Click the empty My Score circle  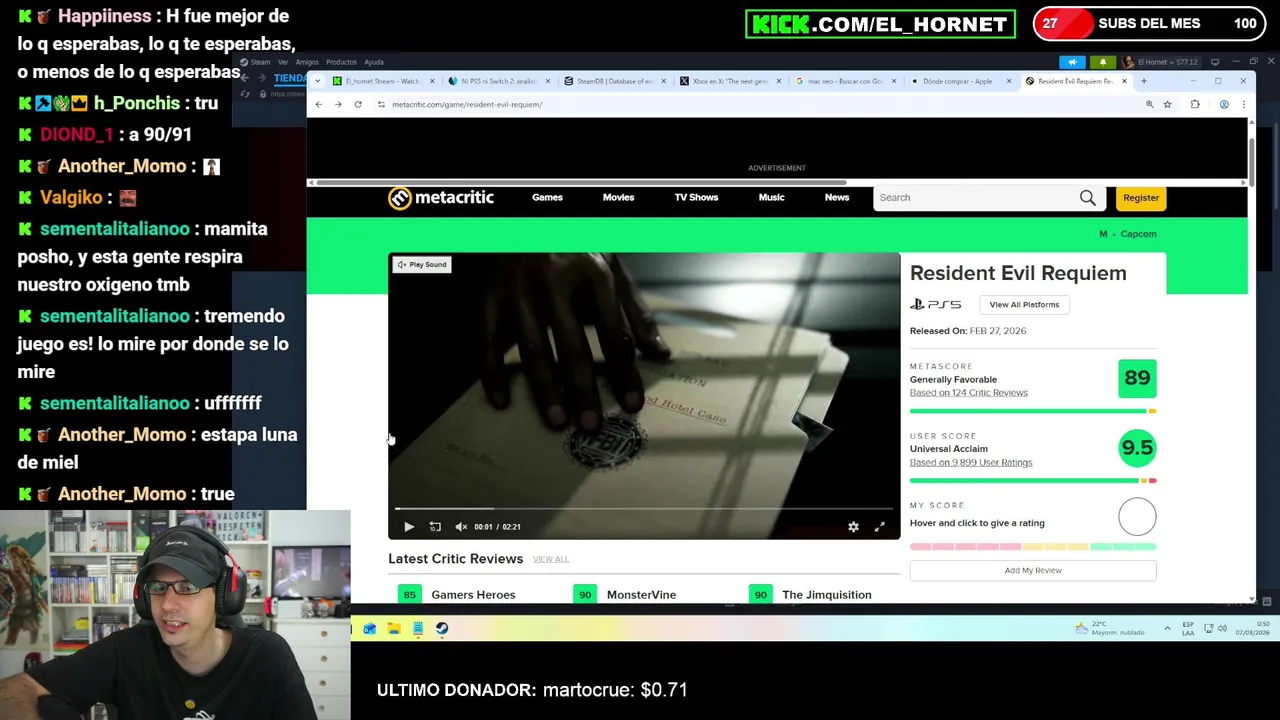pyautogui.click(x=1137, y=517)
